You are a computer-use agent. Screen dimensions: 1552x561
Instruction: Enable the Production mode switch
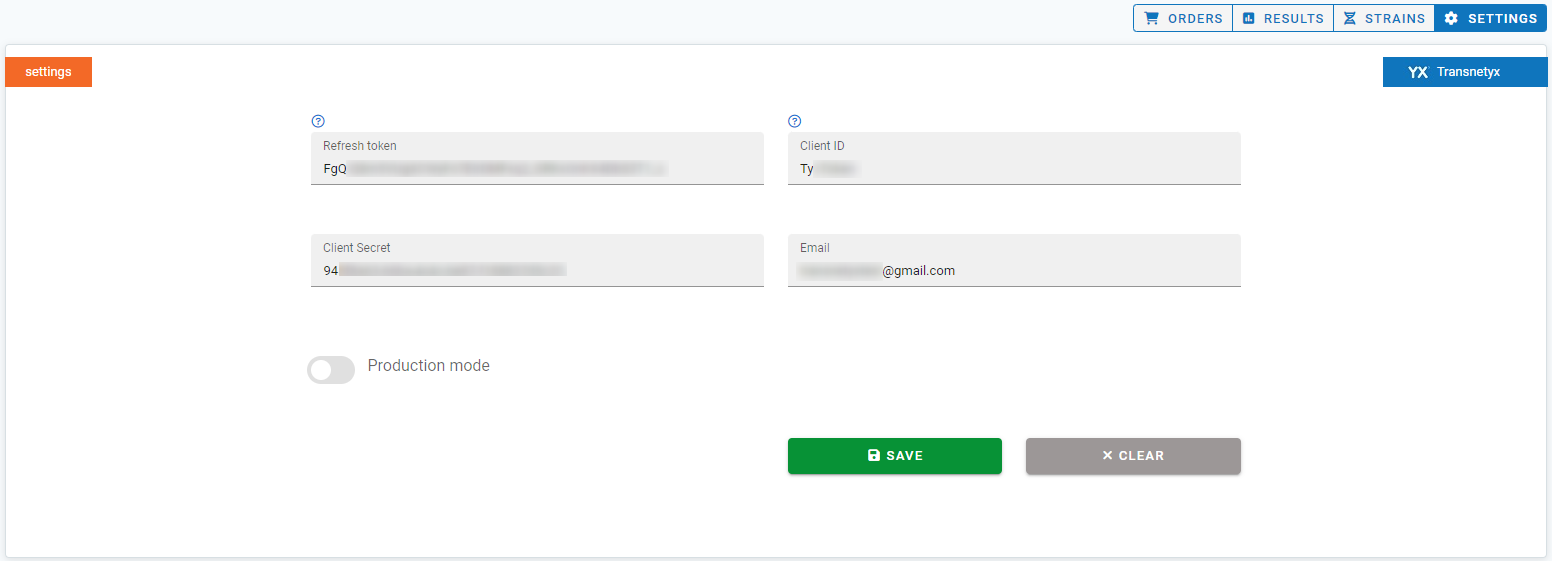point(331,370)
